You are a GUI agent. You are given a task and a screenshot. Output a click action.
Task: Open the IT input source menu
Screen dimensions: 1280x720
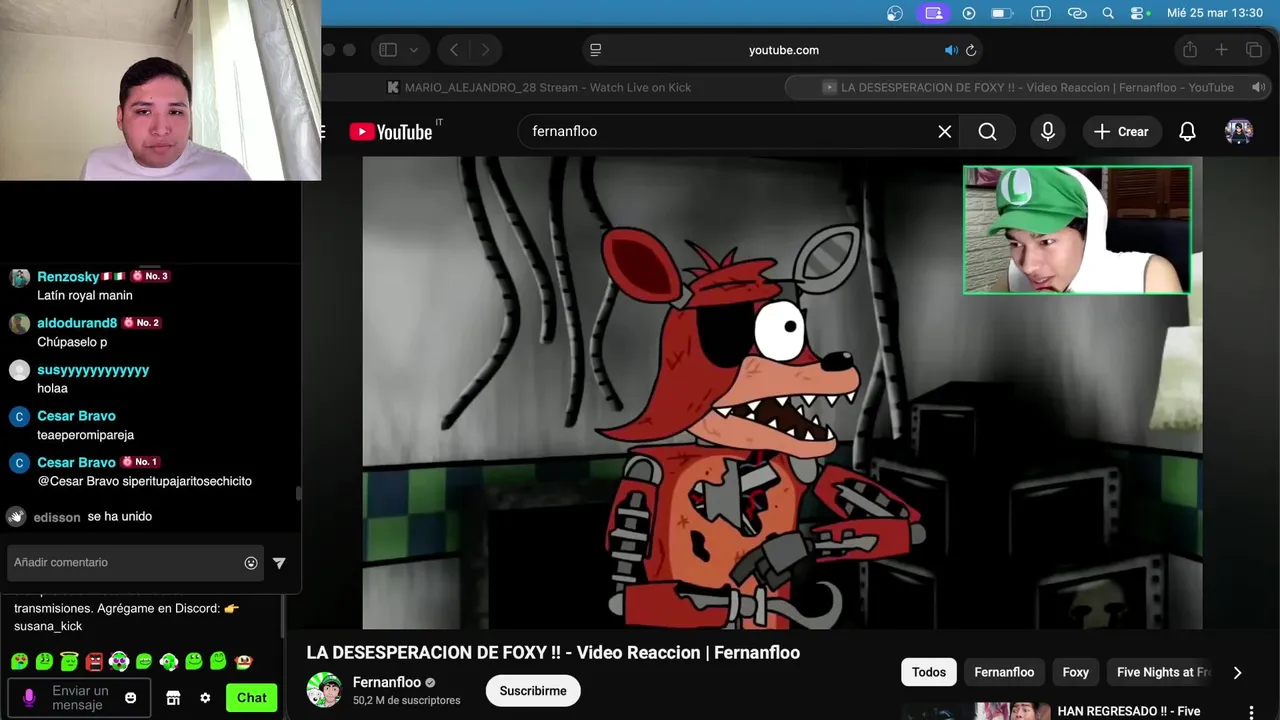pyautogui.click(x=1040, y=13)
